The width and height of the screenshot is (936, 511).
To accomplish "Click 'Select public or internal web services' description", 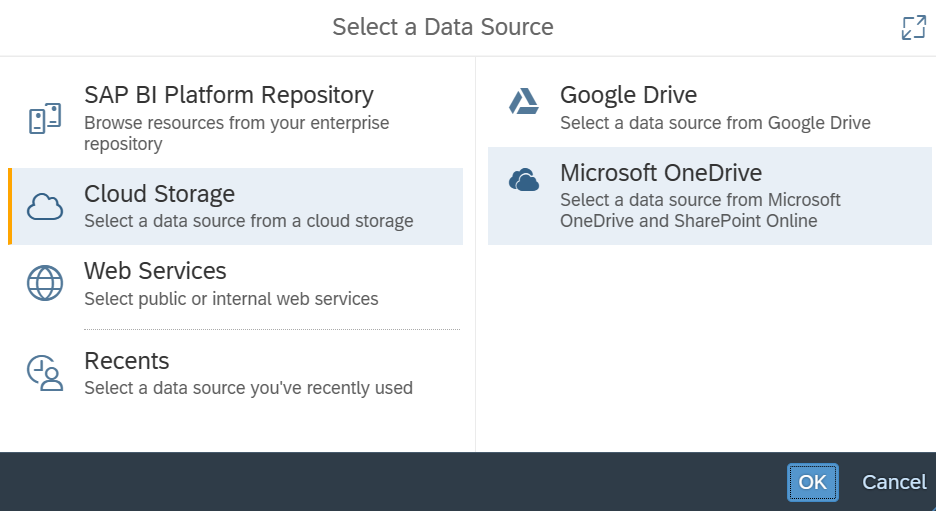I will pyautogui.click(x=231, y=298).
